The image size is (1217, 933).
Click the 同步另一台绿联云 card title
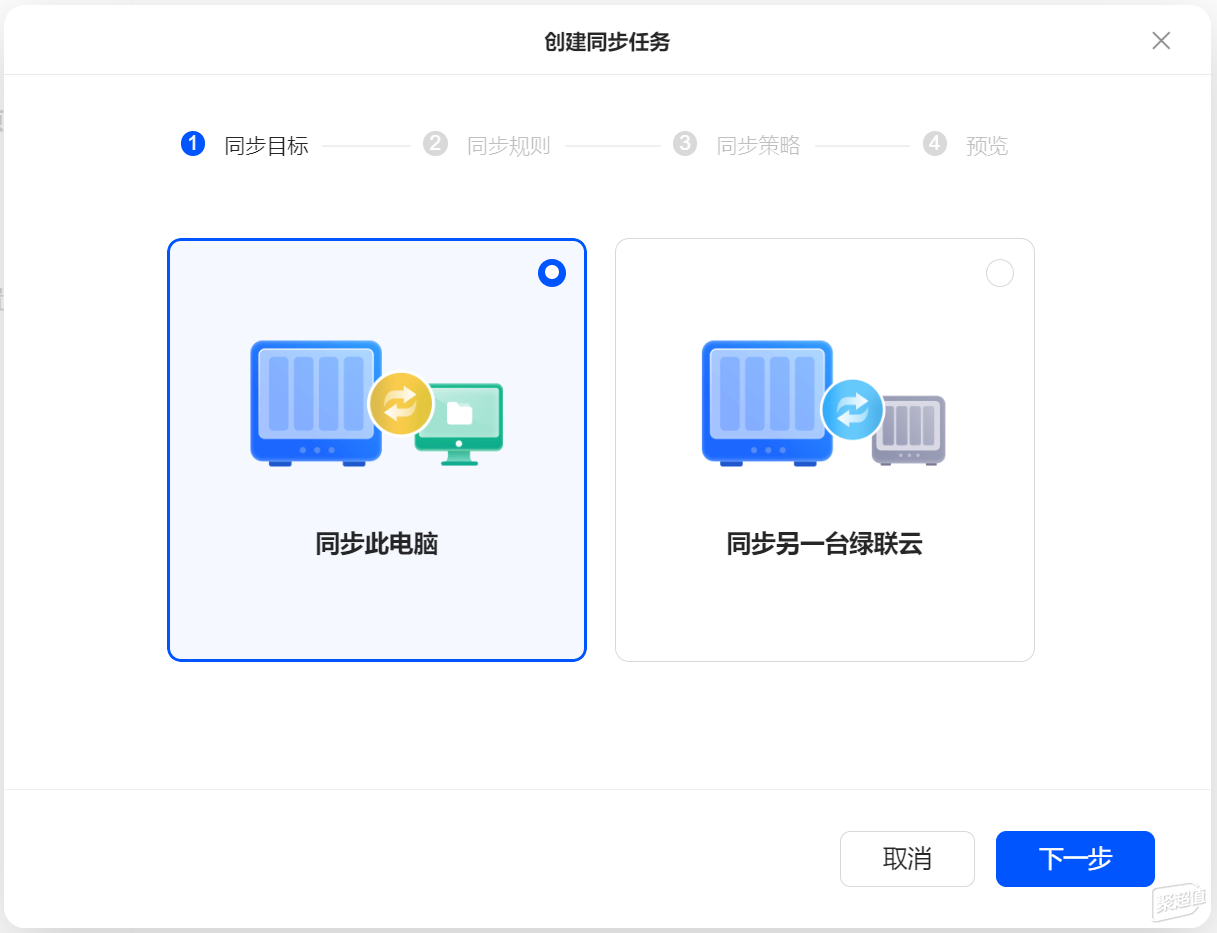(x=824, y=545)
